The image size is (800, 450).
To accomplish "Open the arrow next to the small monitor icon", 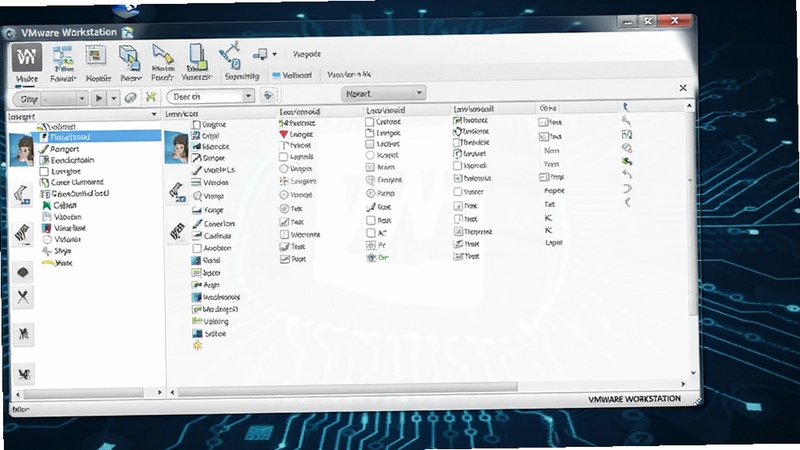I will [x=274, y=54].
